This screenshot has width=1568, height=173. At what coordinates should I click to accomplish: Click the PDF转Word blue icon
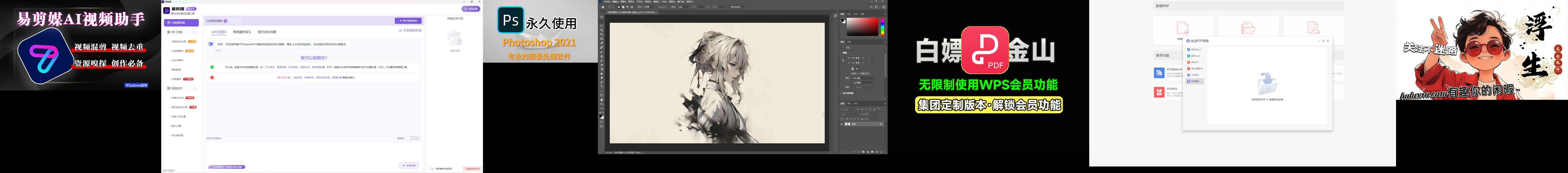coord(1159,73)
